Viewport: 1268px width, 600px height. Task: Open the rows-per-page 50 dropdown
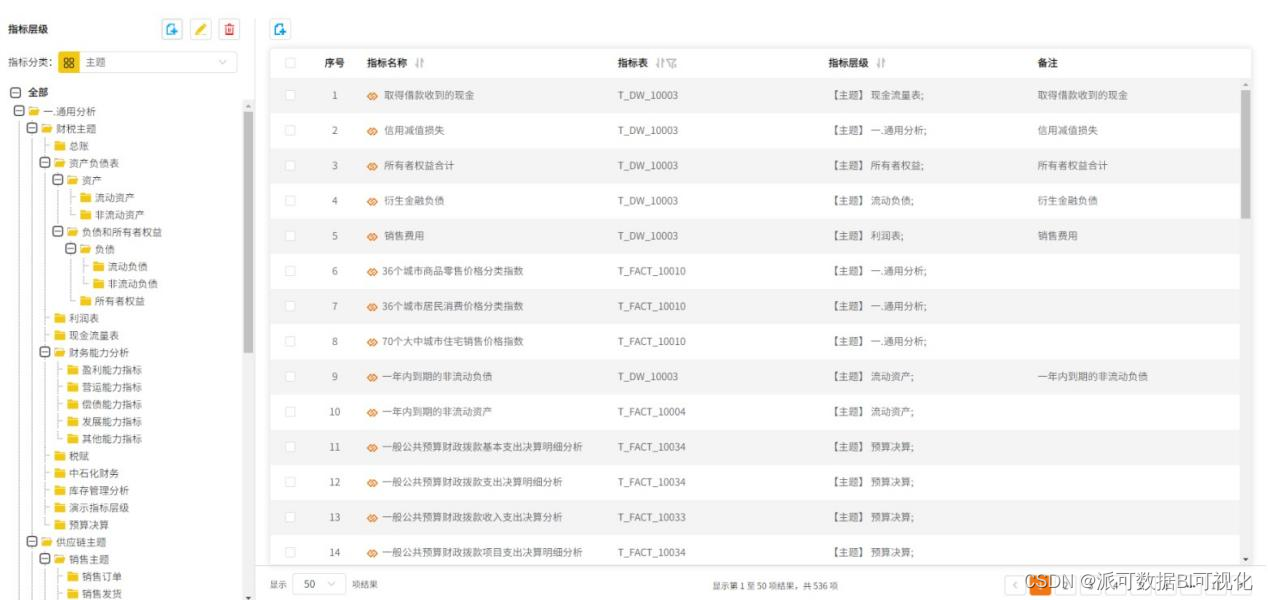319,584
